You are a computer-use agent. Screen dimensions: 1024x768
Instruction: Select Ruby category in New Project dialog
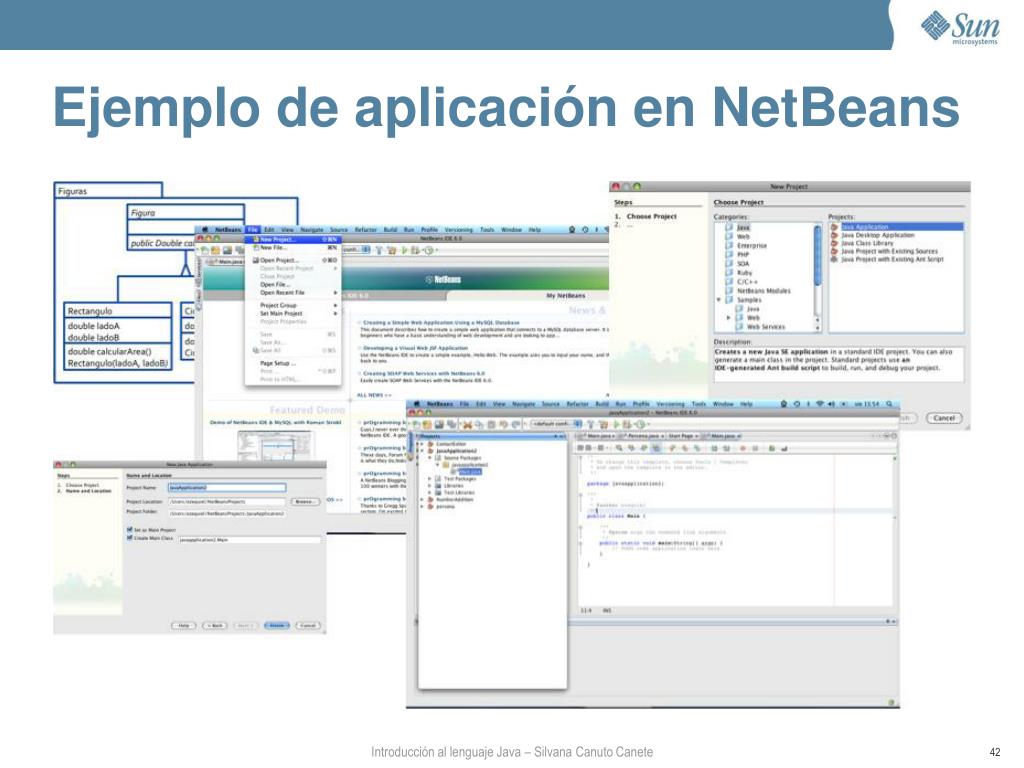point(744,272)
